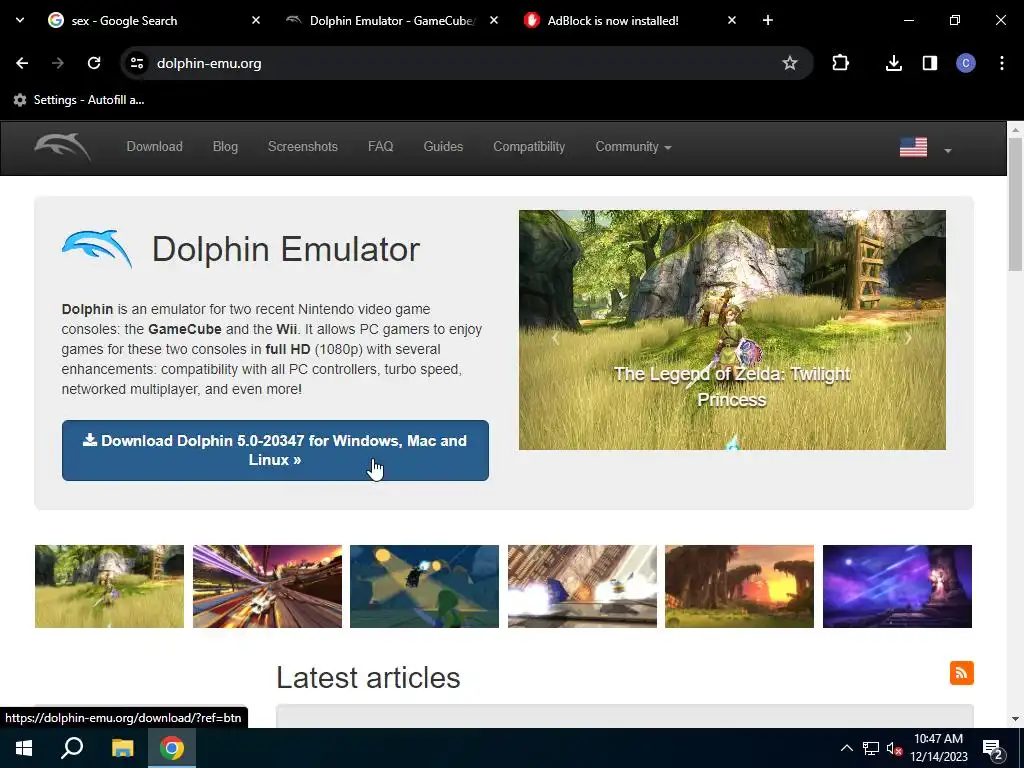Close the AdBlock tab
The height and width of the screenshot is (768, 1024).
(x=732, y=21)
